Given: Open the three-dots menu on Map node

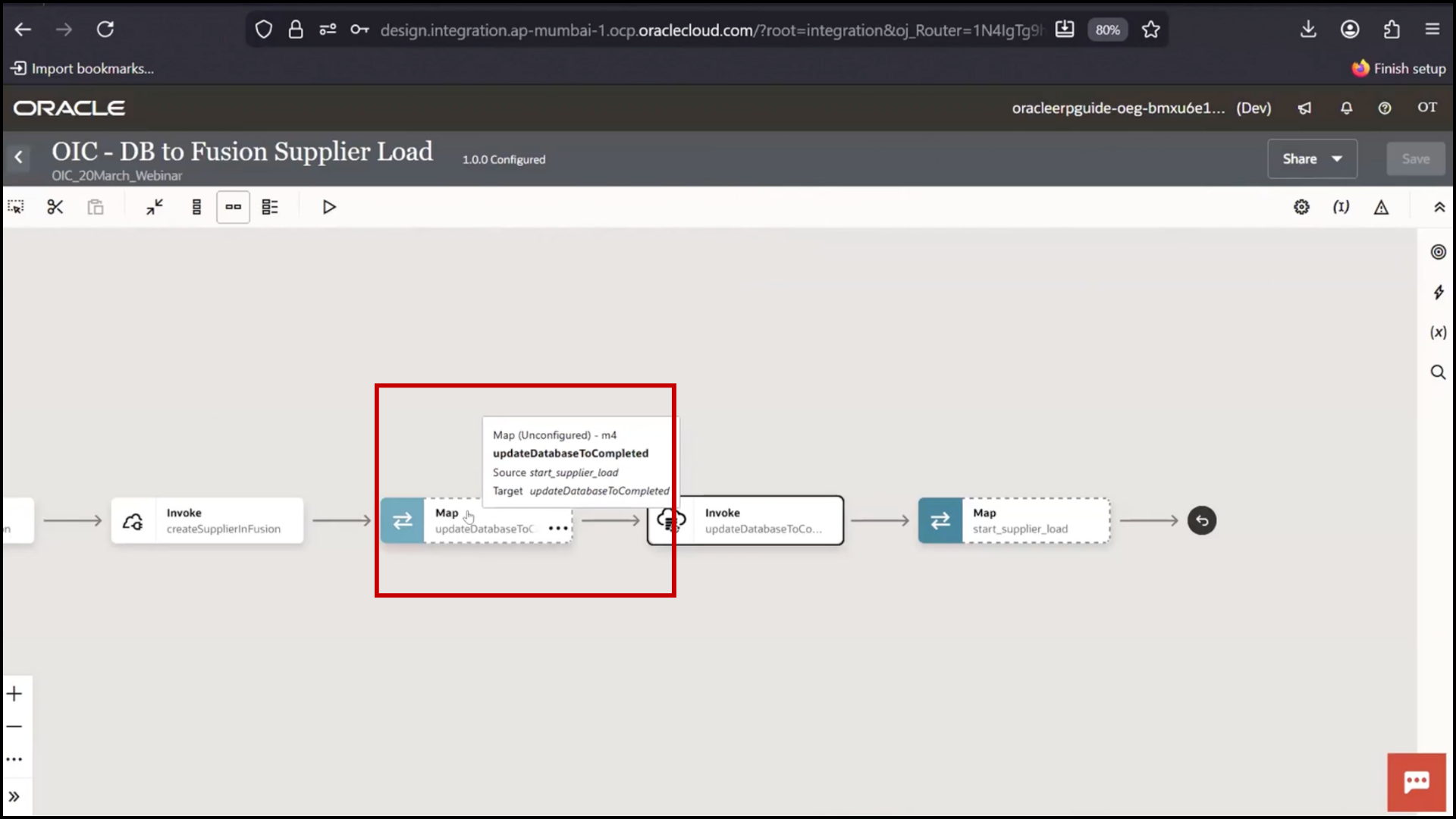Looking at the screenshot, I should point(558,529).
